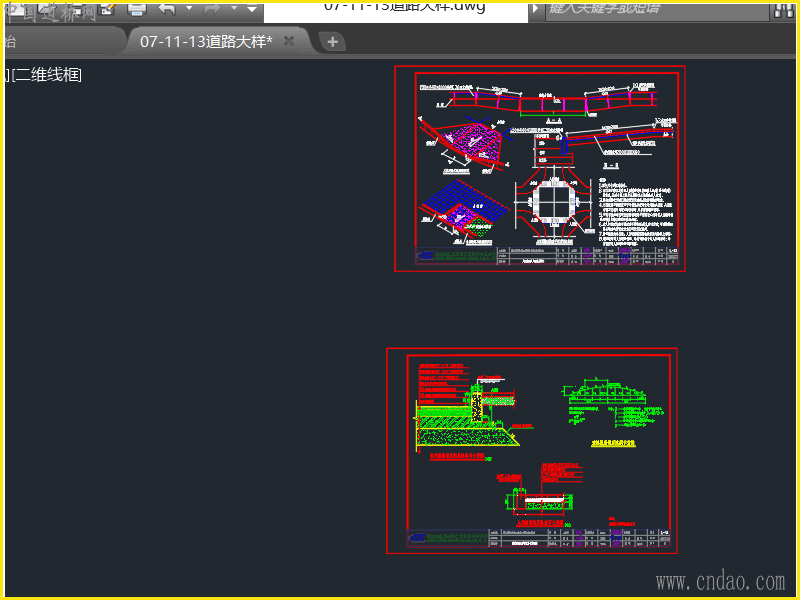
Task: Select the upper drawing sheet with road sections
Action: [x=540, y=169]
